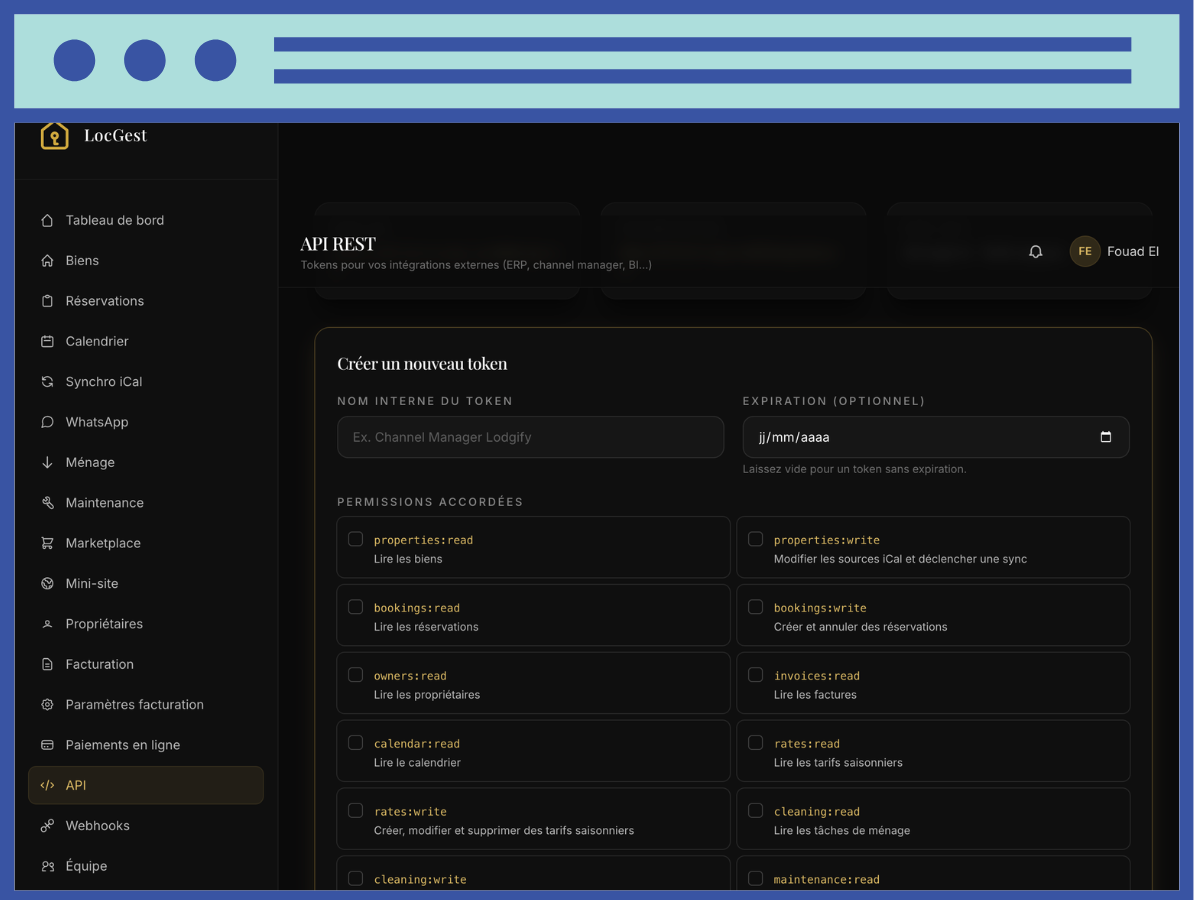Click the Propriétaires person icon
The width and height of the screenshot is (1200, 900).
click(47, 624)
